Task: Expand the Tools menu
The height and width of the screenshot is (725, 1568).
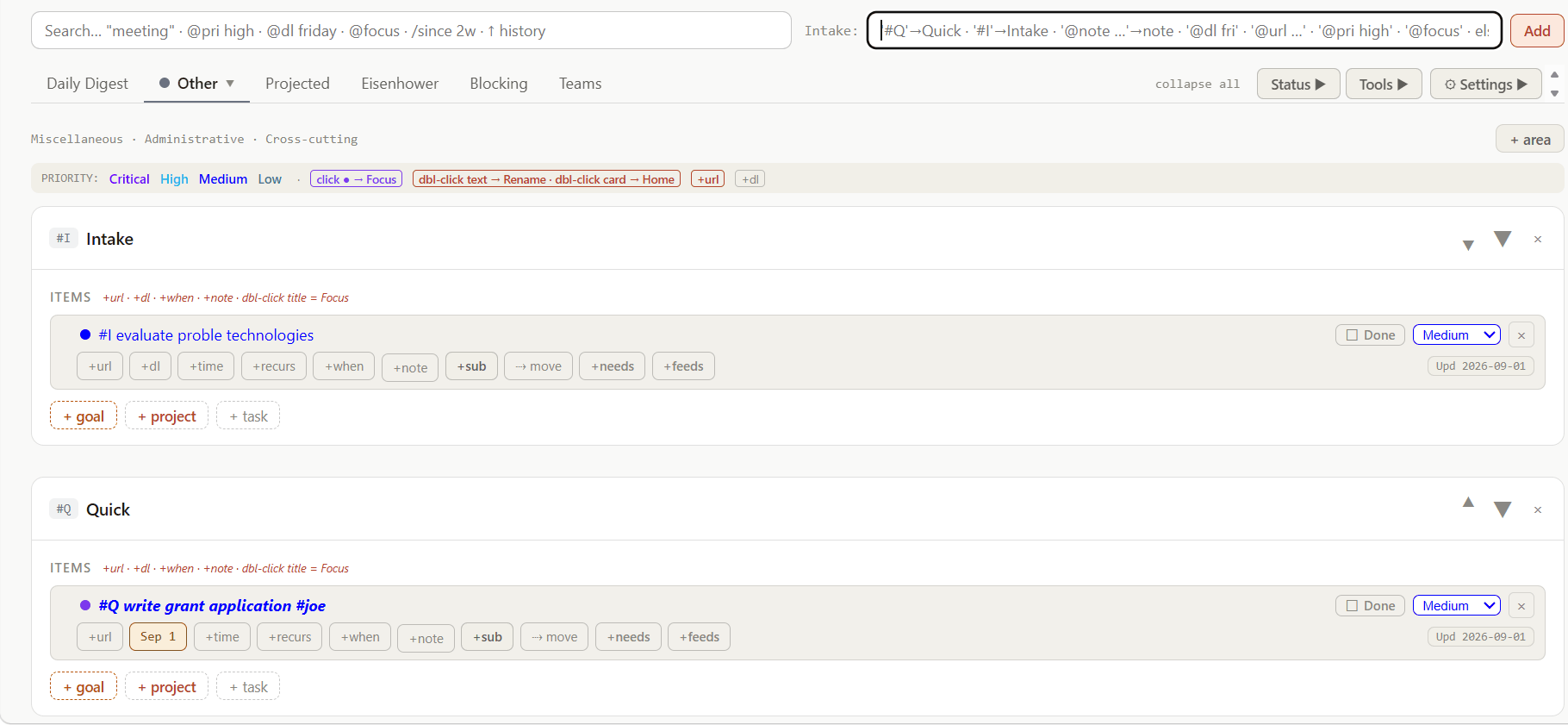Action: (1384, 84)
